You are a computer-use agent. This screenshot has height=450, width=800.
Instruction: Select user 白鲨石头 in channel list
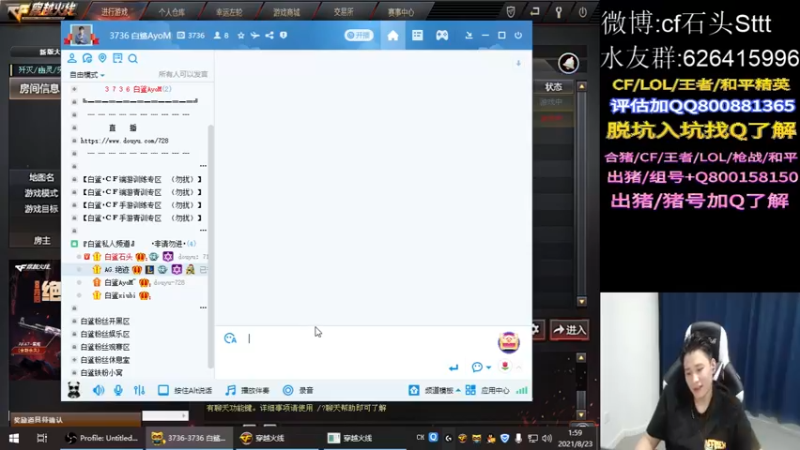[x=118, y=257]
